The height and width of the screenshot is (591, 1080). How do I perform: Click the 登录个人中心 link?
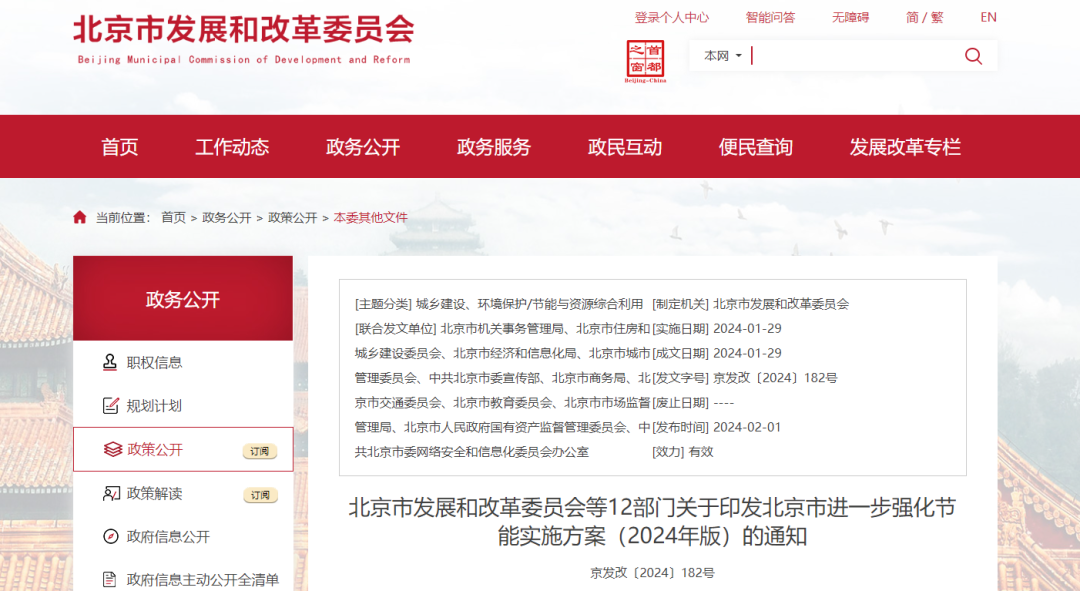point(671,17)
